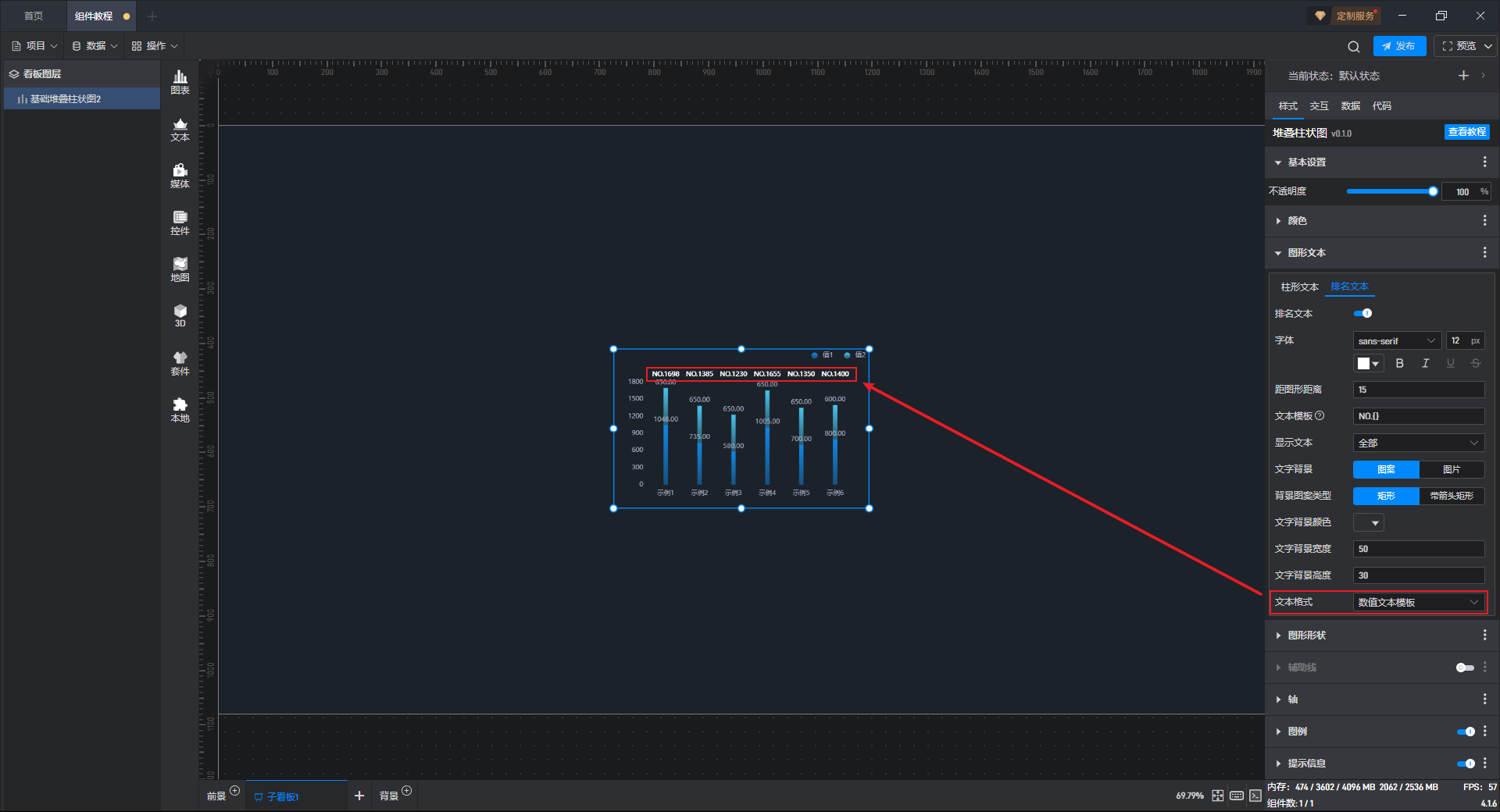Toggle the 辅助线 guide line switch
Image resolution: width=1500 pixels, height=812 pixels.
tap(1465, 668)
